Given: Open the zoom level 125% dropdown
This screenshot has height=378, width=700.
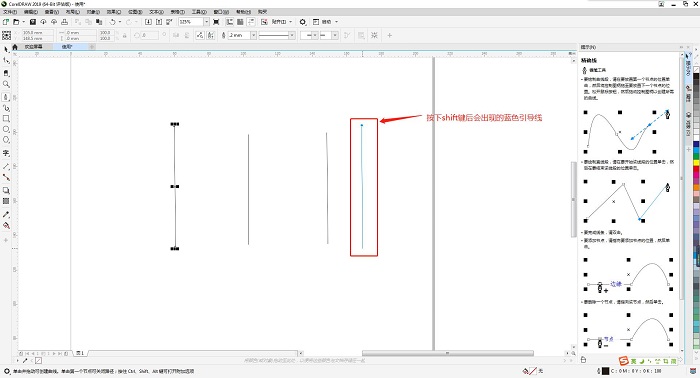Looking at the screenshot, I should pyautogui.click(x=206, y=21).
